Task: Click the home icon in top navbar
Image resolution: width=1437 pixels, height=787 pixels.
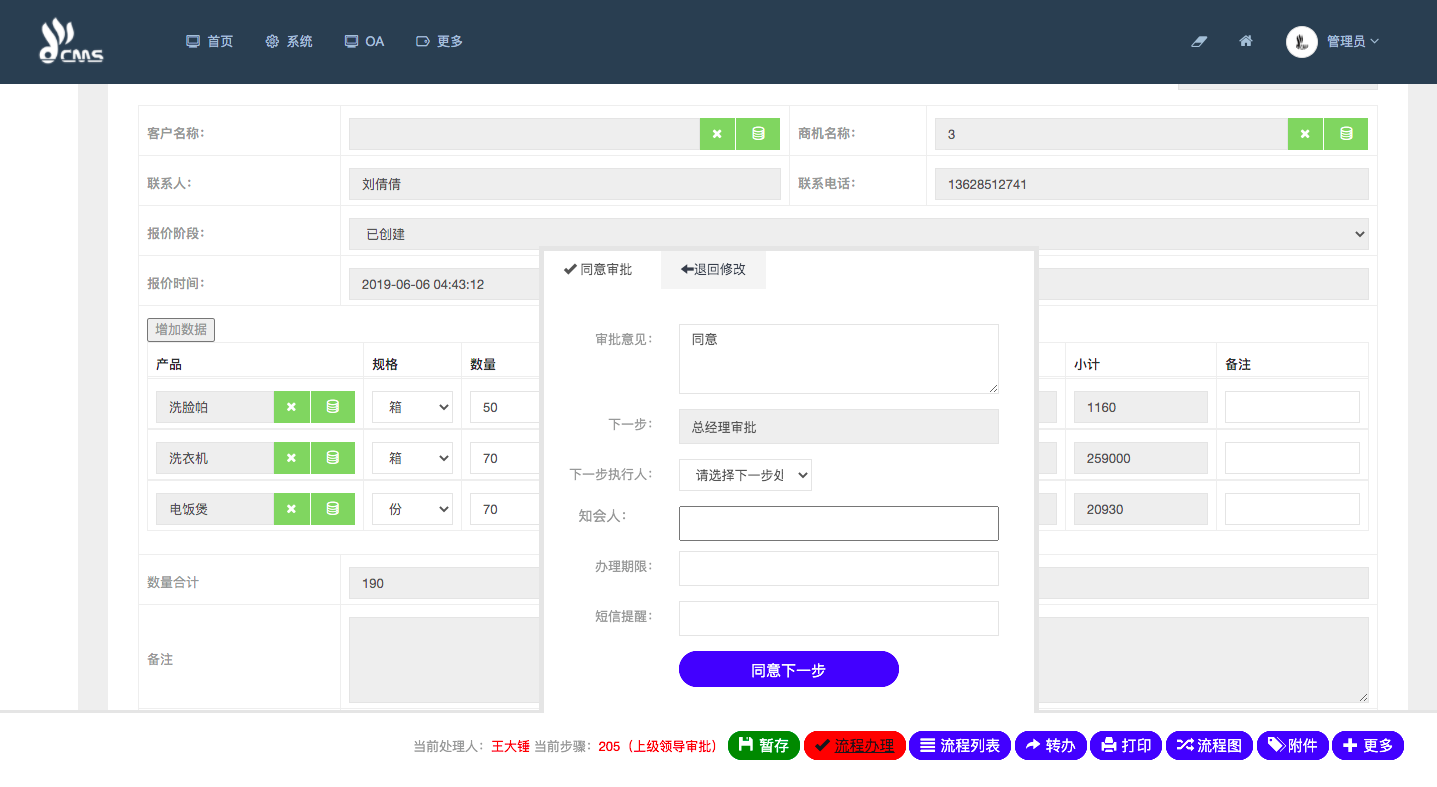Action: (x=1246, y=41)
